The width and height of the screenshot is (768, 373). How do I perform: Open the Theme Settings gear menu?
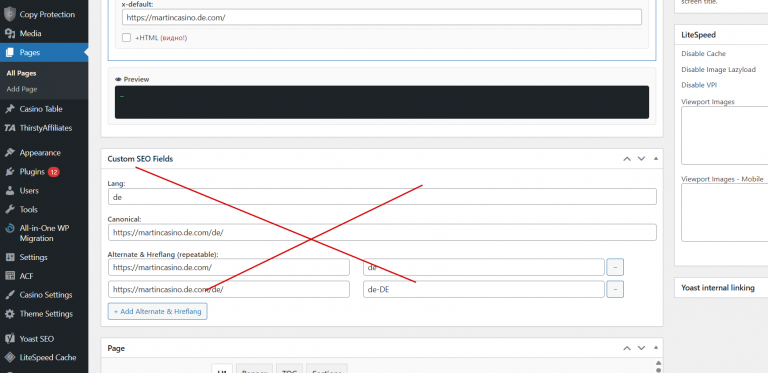[x=44, y=314]
